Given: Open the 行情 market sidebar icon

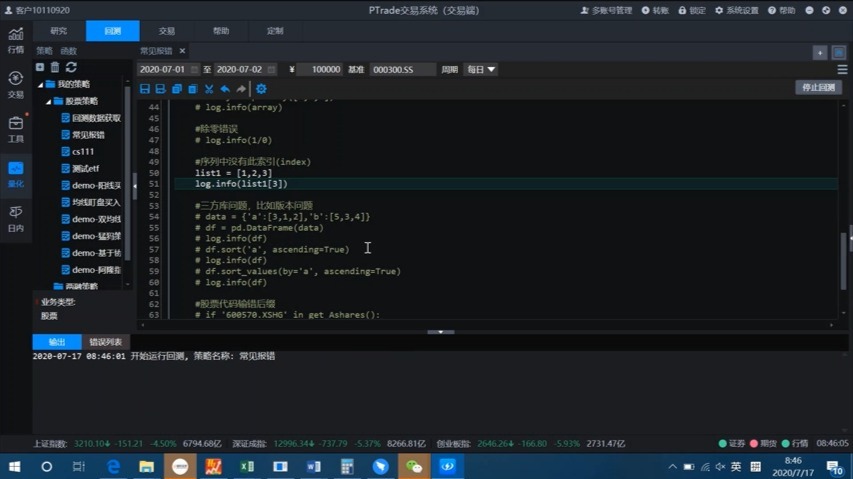Looking at the screenshot, I should coord(15,40).
